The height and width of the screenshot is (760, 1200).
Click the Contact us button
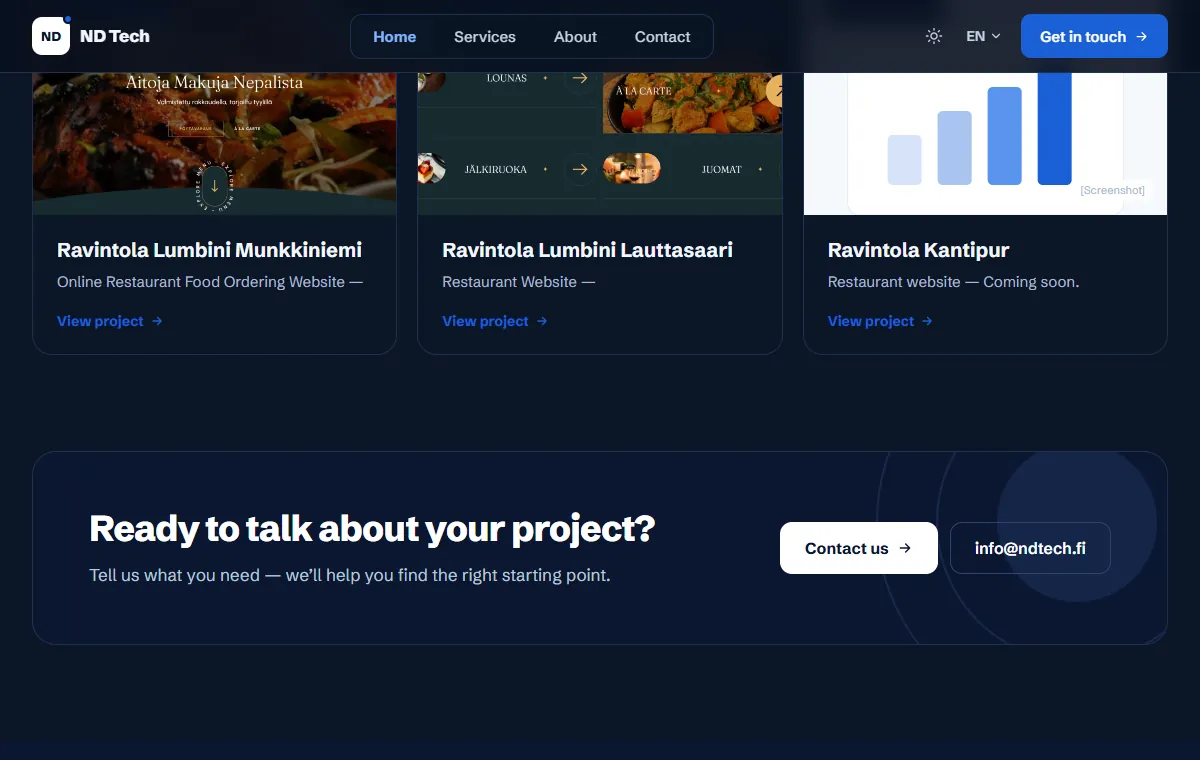pos(859,548)
